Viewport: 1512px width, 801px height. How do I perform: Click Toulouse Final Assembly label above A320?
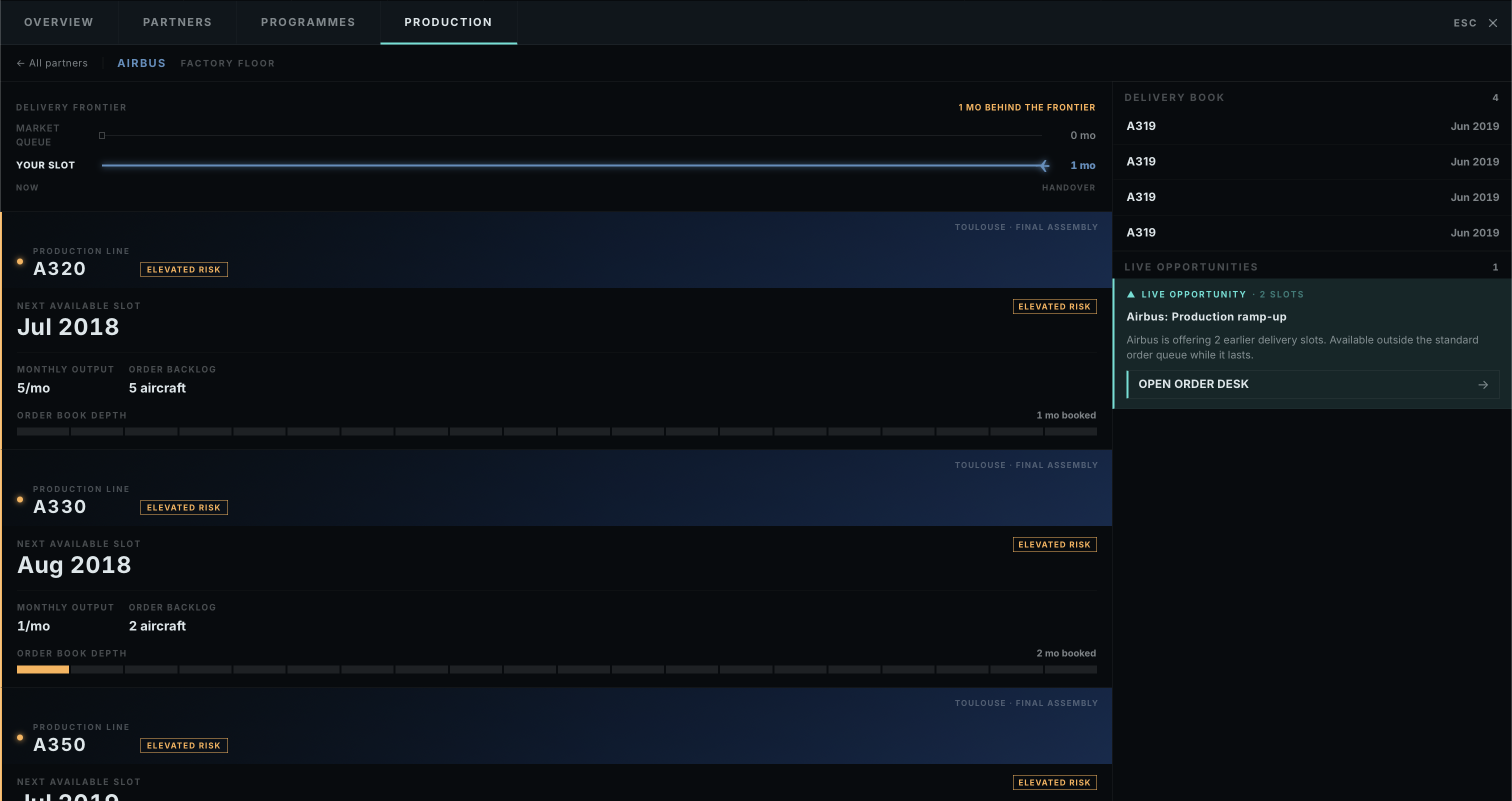coord(1026,227)
